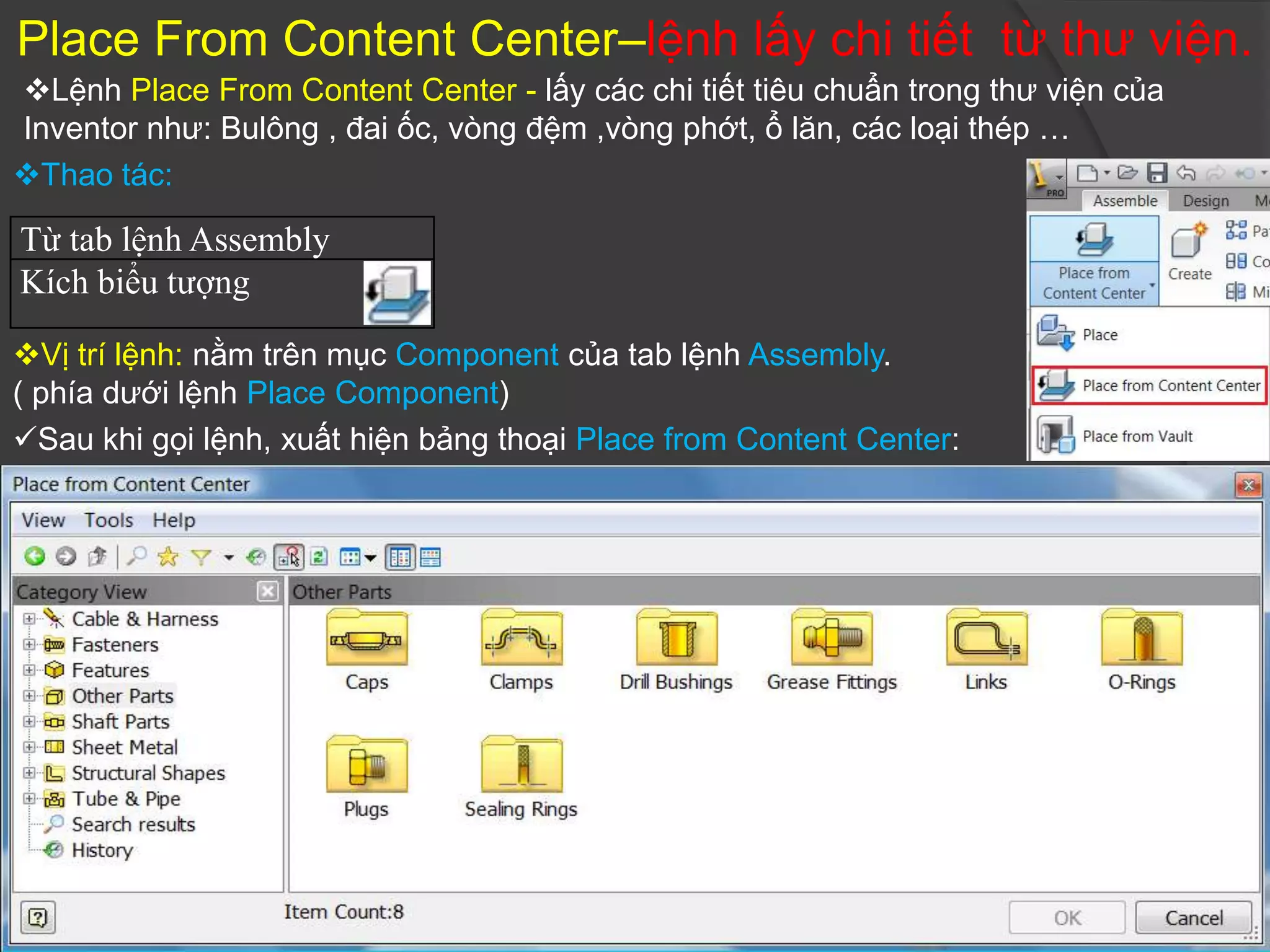This screenshot has width=1270, height=952.
Task: Open the Help menu
Action: pyautogui.click(x=174, y=520)
